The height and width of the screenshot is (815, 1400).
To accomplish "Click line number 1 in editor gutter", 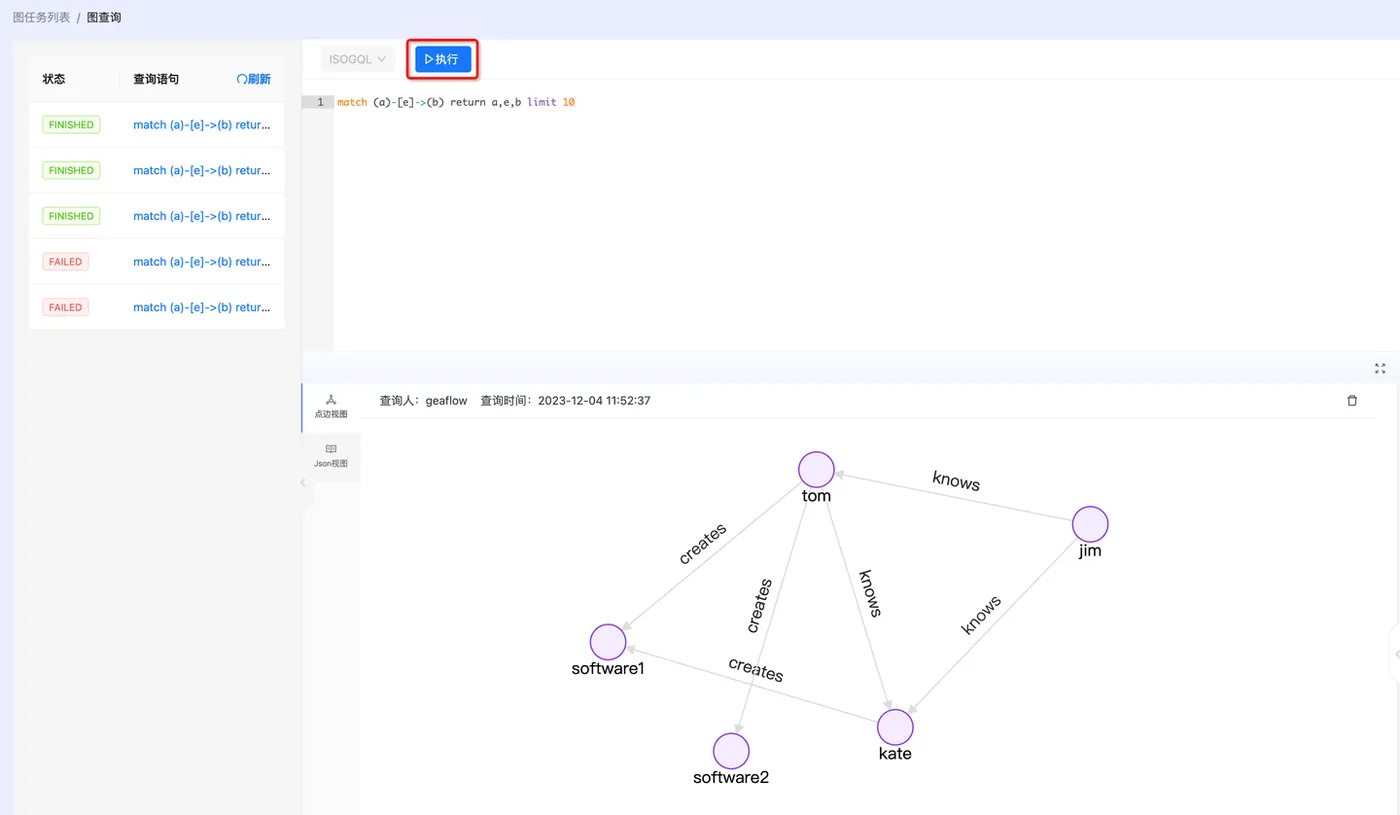I will click(320, 102).
